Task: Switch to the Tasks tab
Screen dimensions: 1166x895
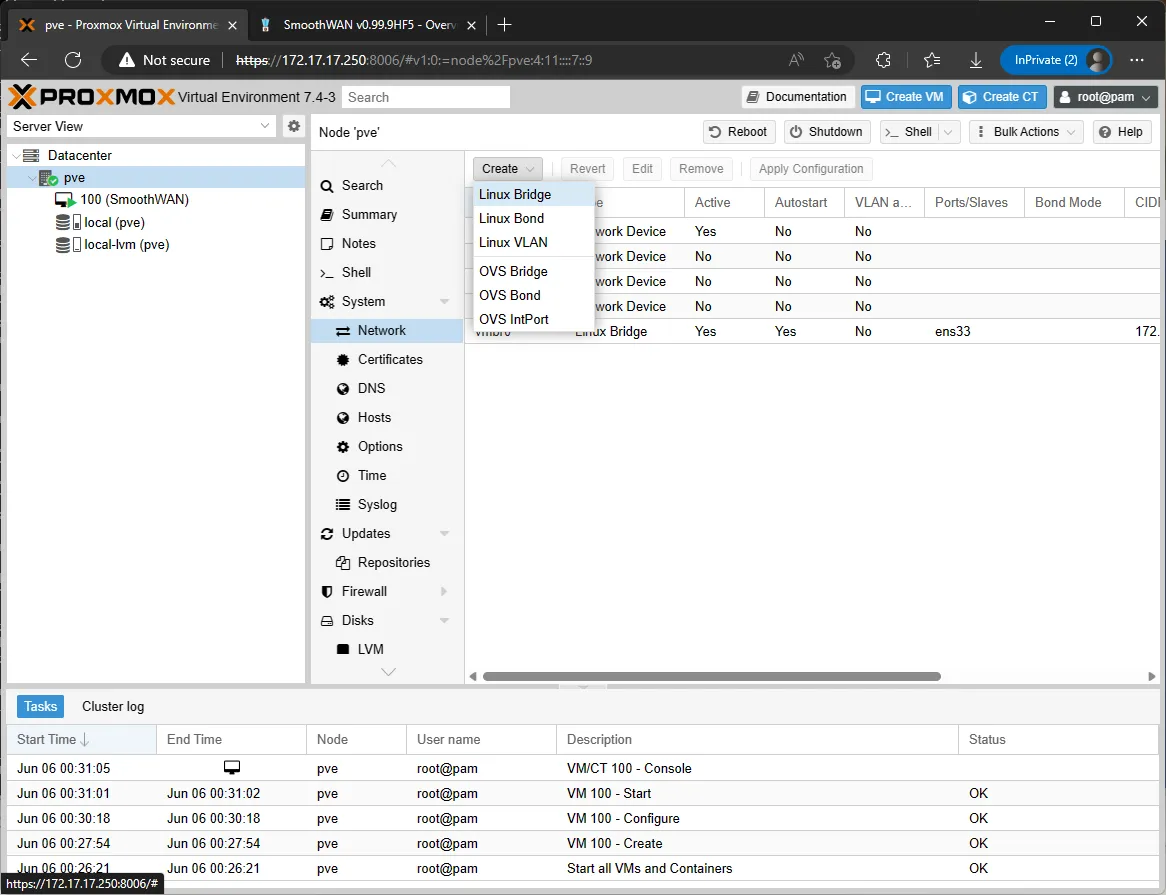Action: point(40,707)
